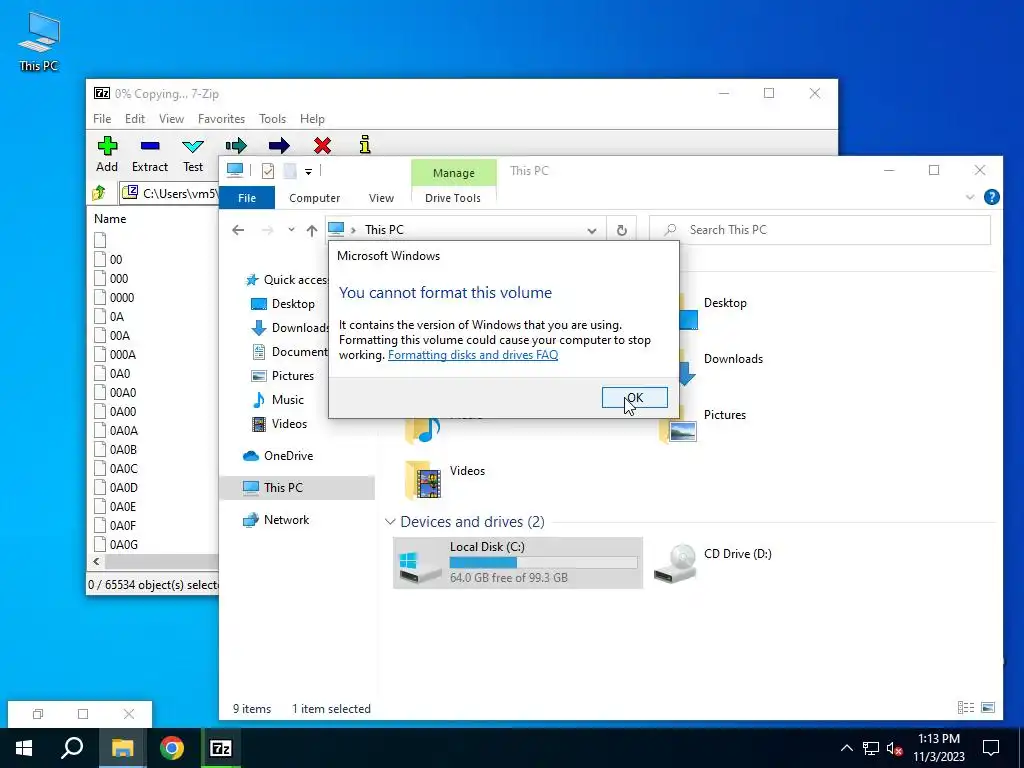Select Videos in navigation pane

pyautogui.click(x=280, y=424)
